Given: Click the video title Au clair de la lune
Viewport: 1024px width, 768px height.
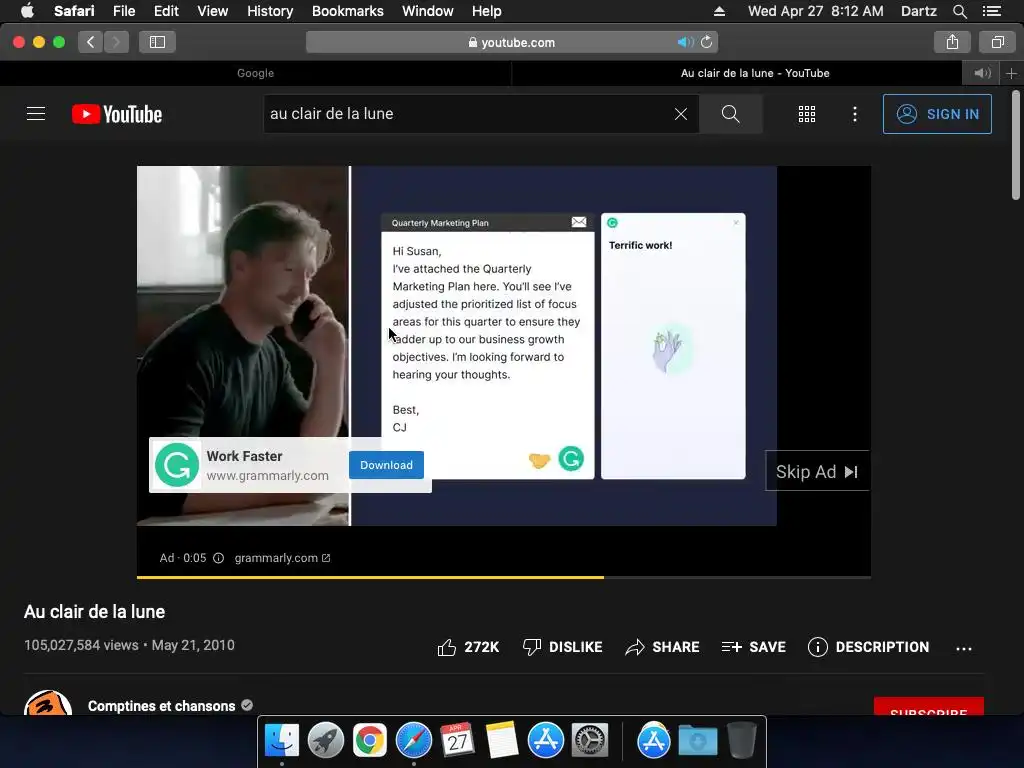Looking at the screenshot, I should (x=94, y=612).
